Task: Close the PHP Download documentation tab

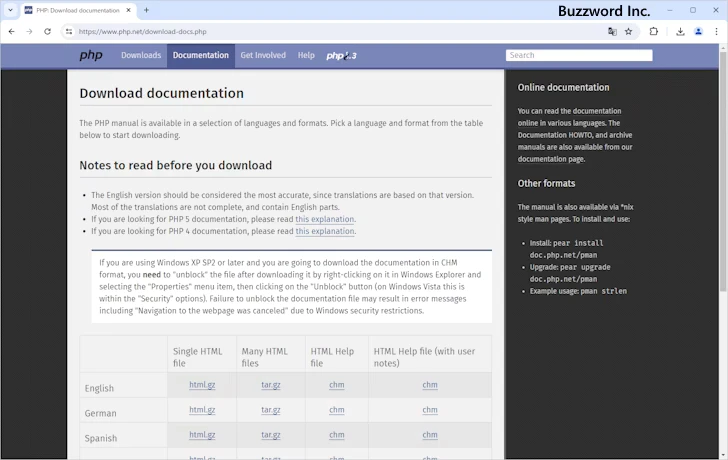Action: pyautogui.click(x=129, y=10)
